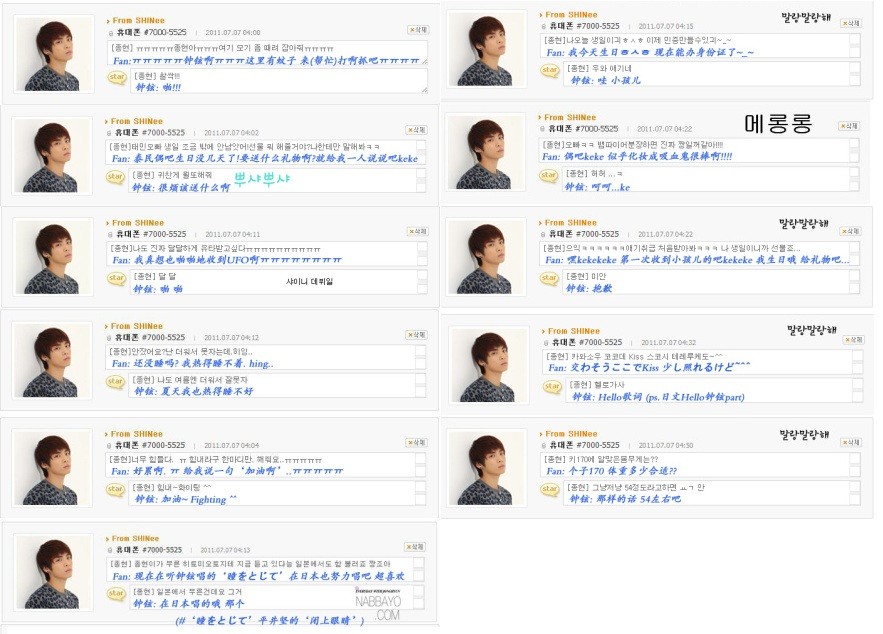
Task: Click the phone icon beside 휴대폰 in 04:11 message
Action: 111,234
